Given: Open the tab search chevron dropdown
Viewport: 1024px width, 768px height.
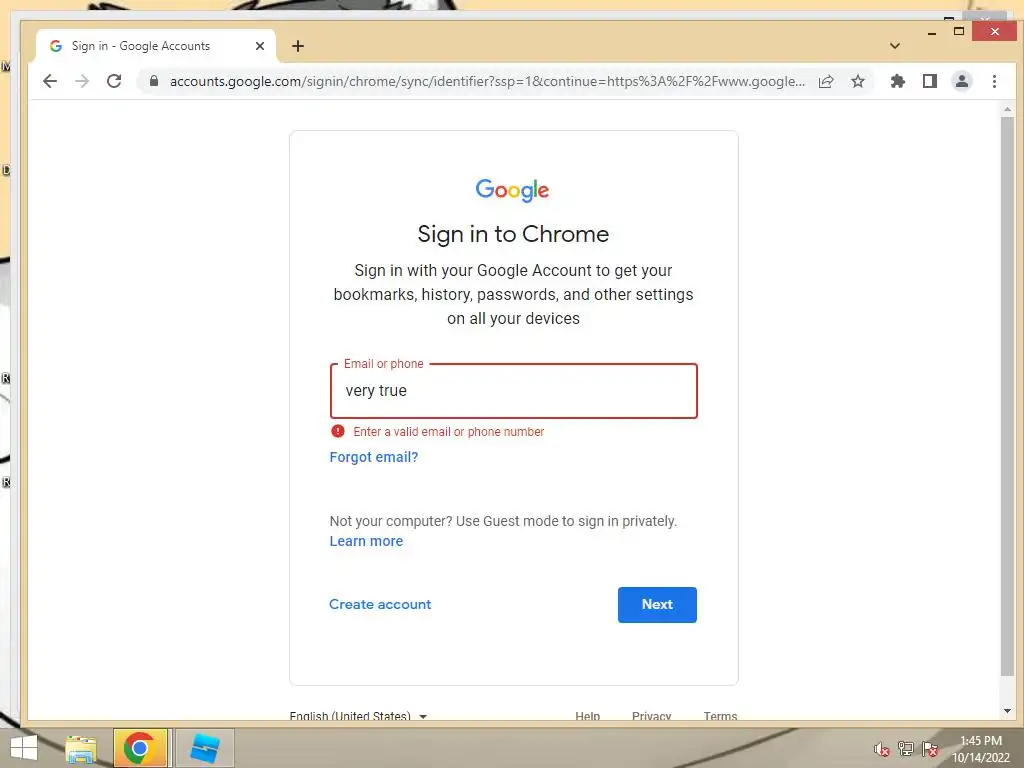Looking at the screenshot, I should (x=895, y=46).
